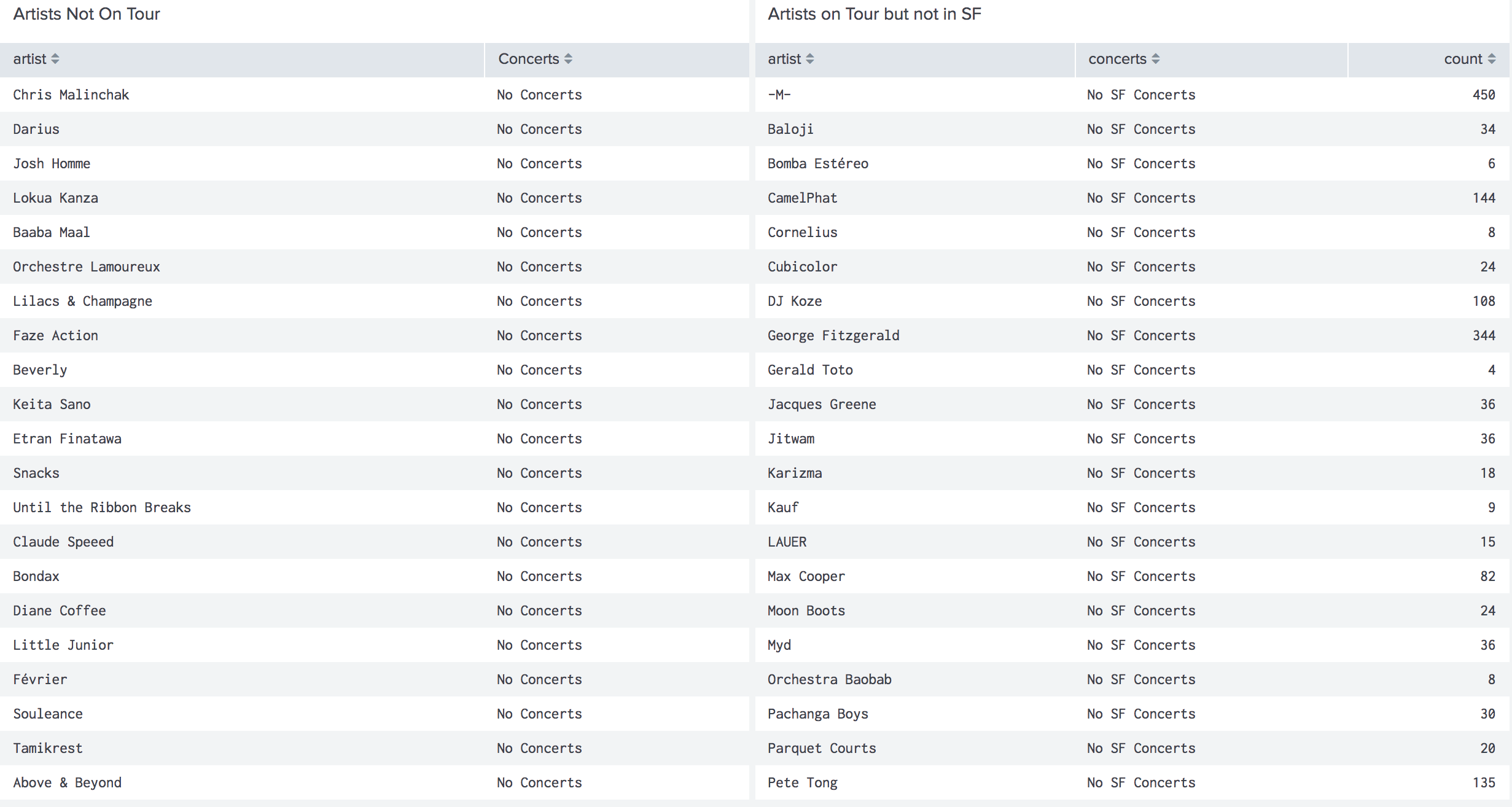The image size is (1512, 807).
Task: Click No Concerts cell for Chris Malinchak
Action: point(539,95)
